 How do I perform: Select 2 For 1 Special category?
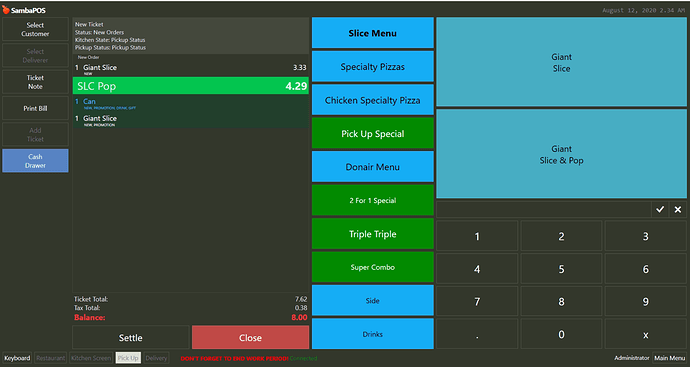coord(373,200)
